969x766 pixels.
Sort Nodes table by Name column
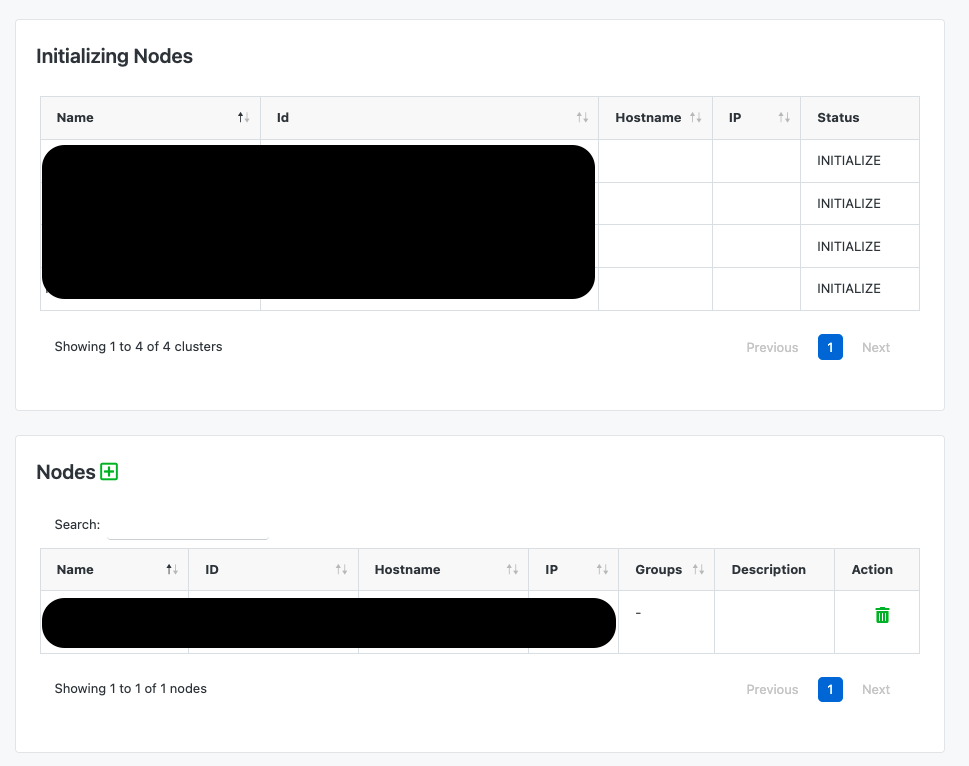tap(114, 570)
